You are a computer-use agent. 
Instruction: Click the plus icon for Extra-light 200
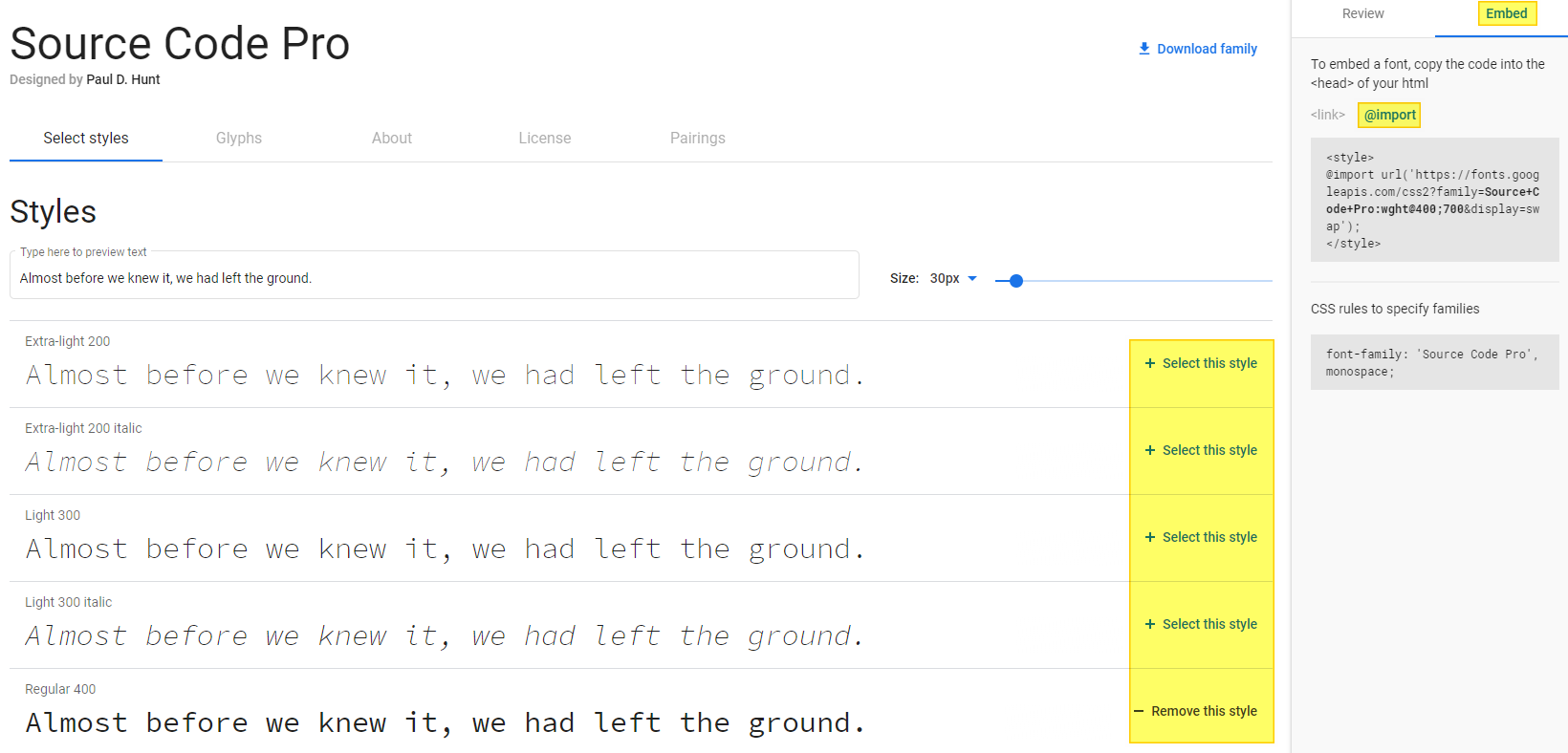[1150, 363]
